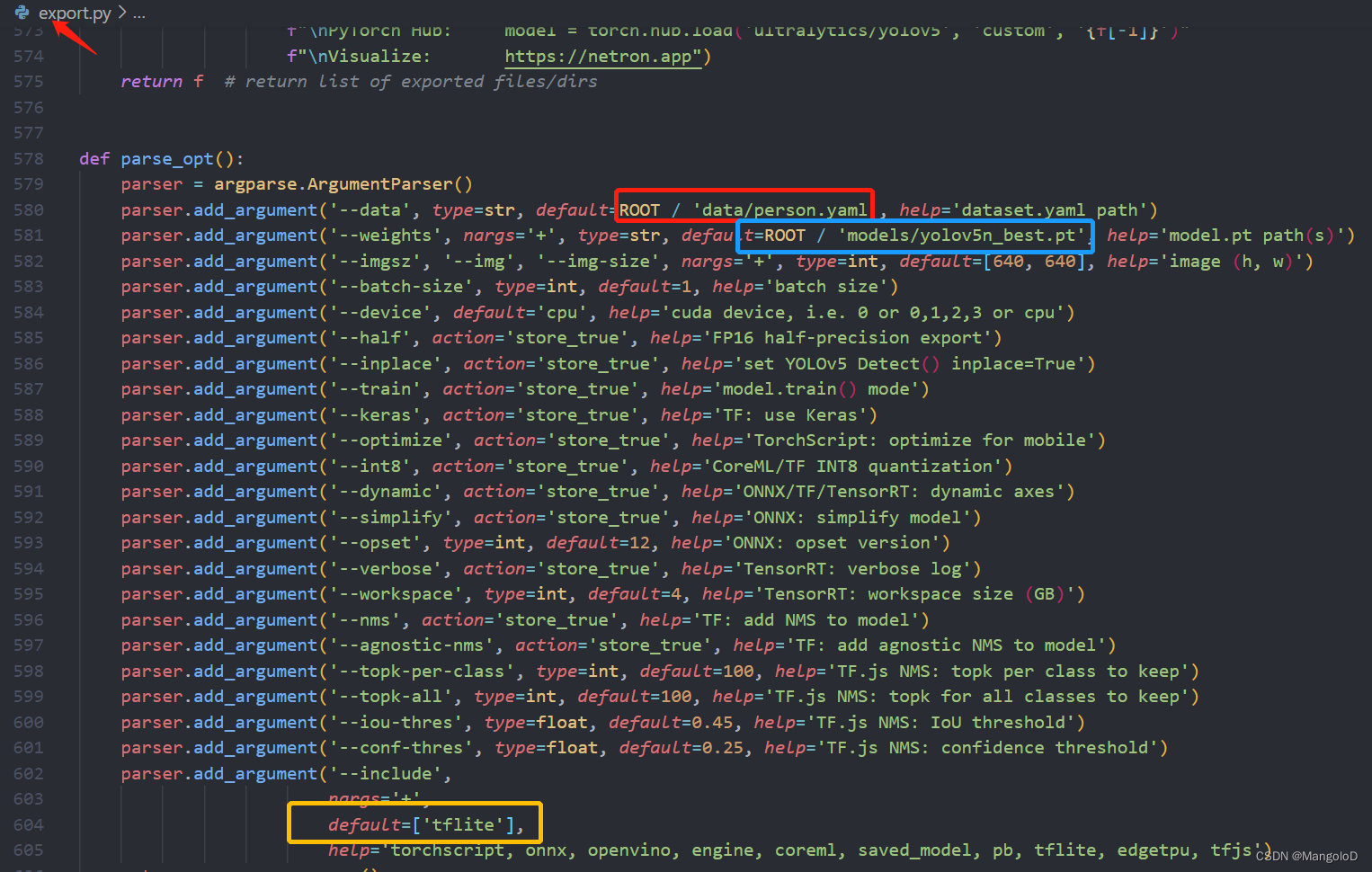
Task: Place cursor on def parse_opt() line
Action: coord(162,159)
